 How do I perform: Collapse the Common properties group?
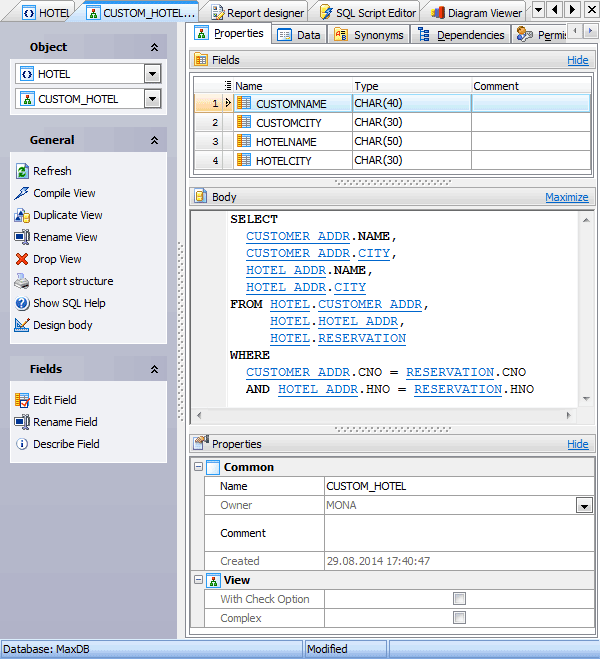[197, 467]
